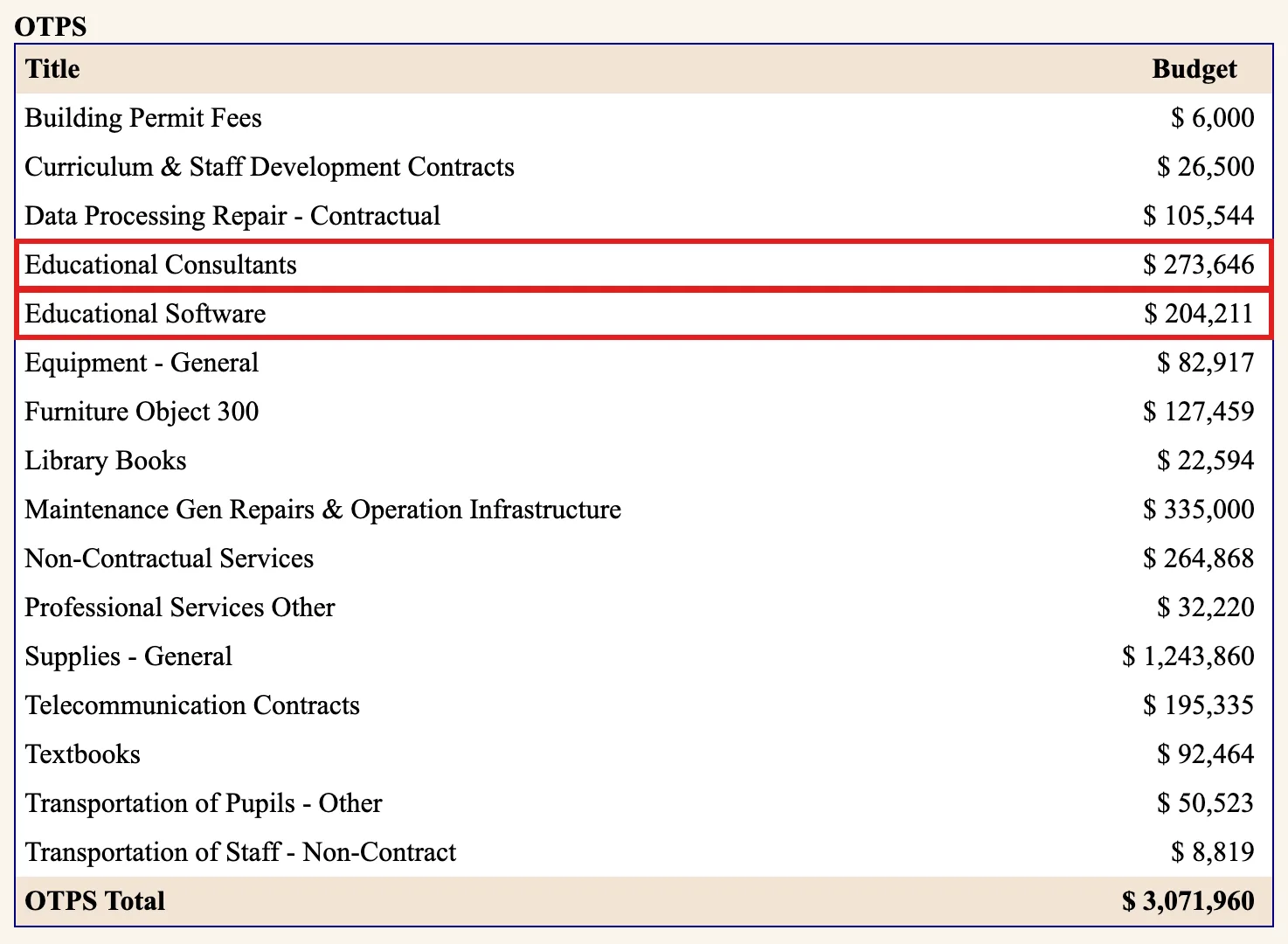Click the "Title" column header
Image resolution: width=1288 pixels, height=944 pixels.
pyautogui.click(x=52, y=69)
